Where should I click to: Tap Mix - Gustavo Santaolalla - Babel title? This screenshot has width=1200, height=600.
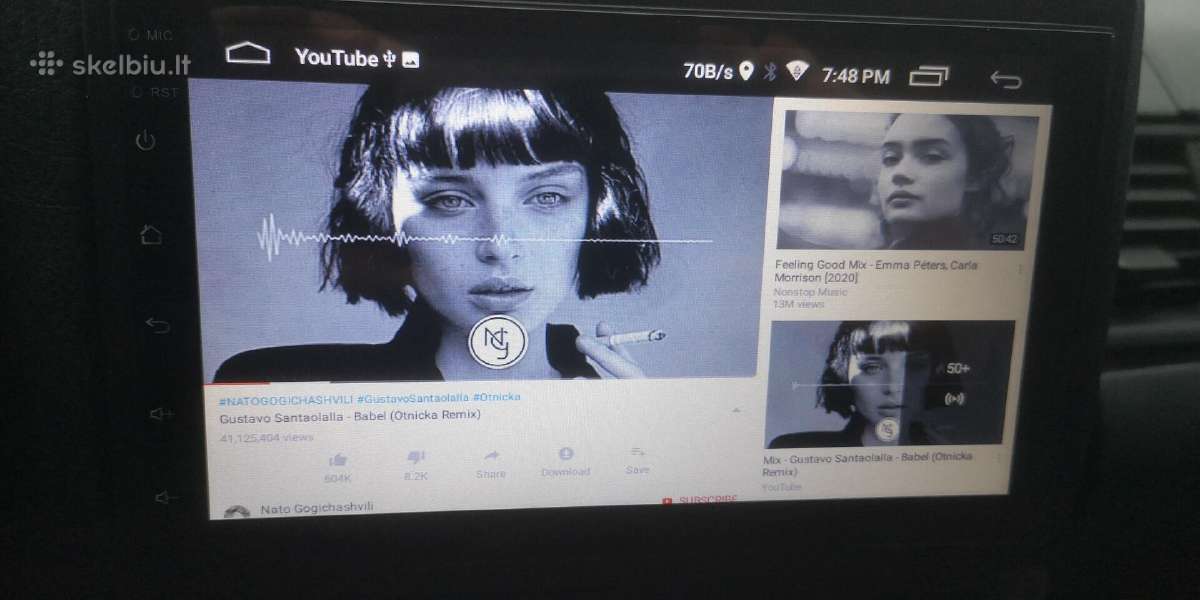[868, 464]
